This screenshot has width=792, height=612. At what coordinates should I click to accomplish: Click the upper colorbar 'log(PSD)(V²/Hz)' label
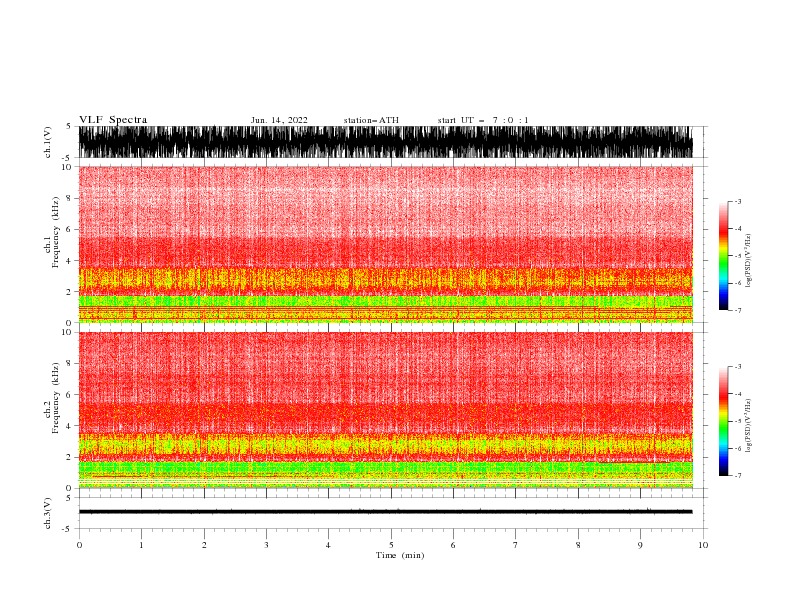(x=749, y=261)
